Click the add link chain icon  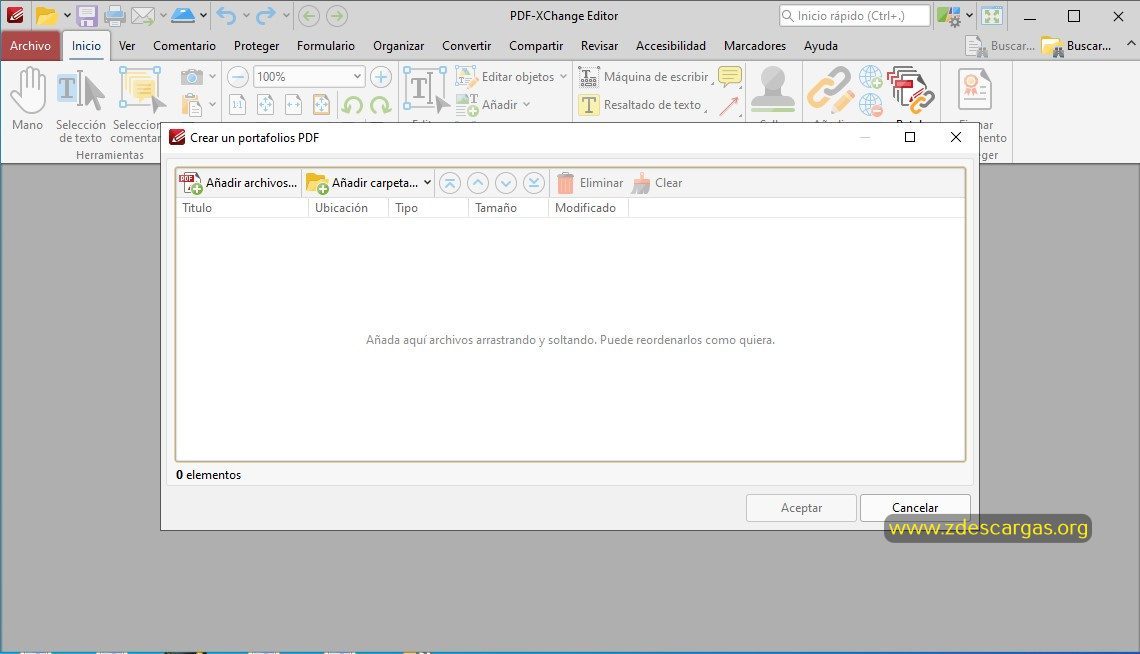point(830,91)
